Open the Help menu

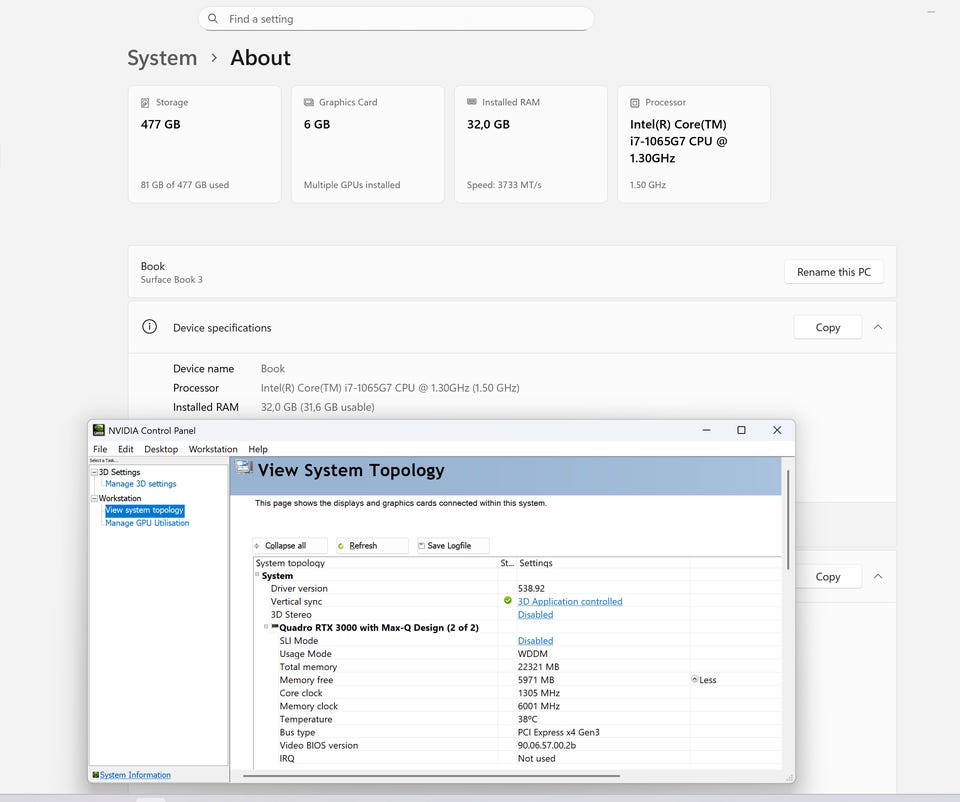pyautogui.click(x=258, y=449)
